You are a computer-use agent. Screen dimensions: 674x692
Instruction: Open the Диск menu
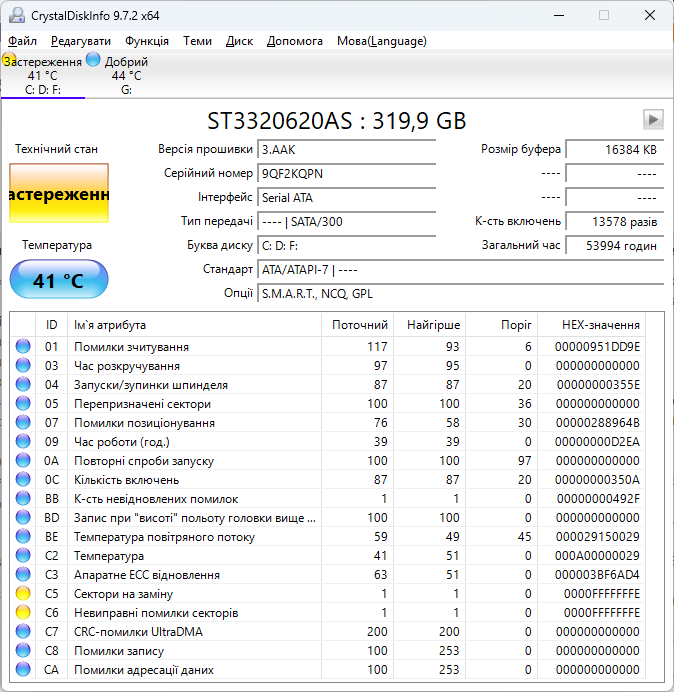pyautogui.click(x=239, y=41)
